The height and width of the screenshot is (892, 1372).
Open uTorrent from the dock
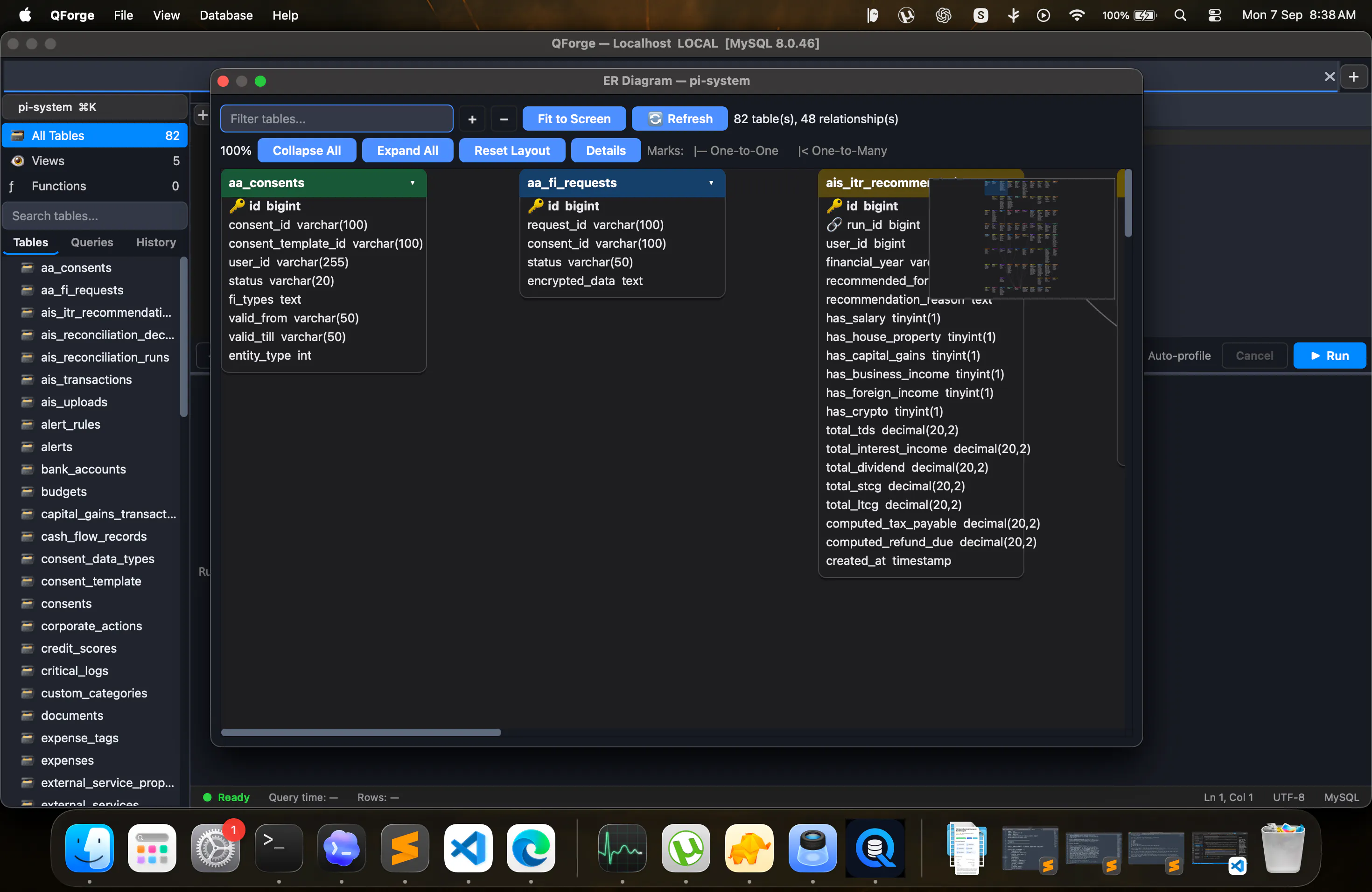click(686, 848)
